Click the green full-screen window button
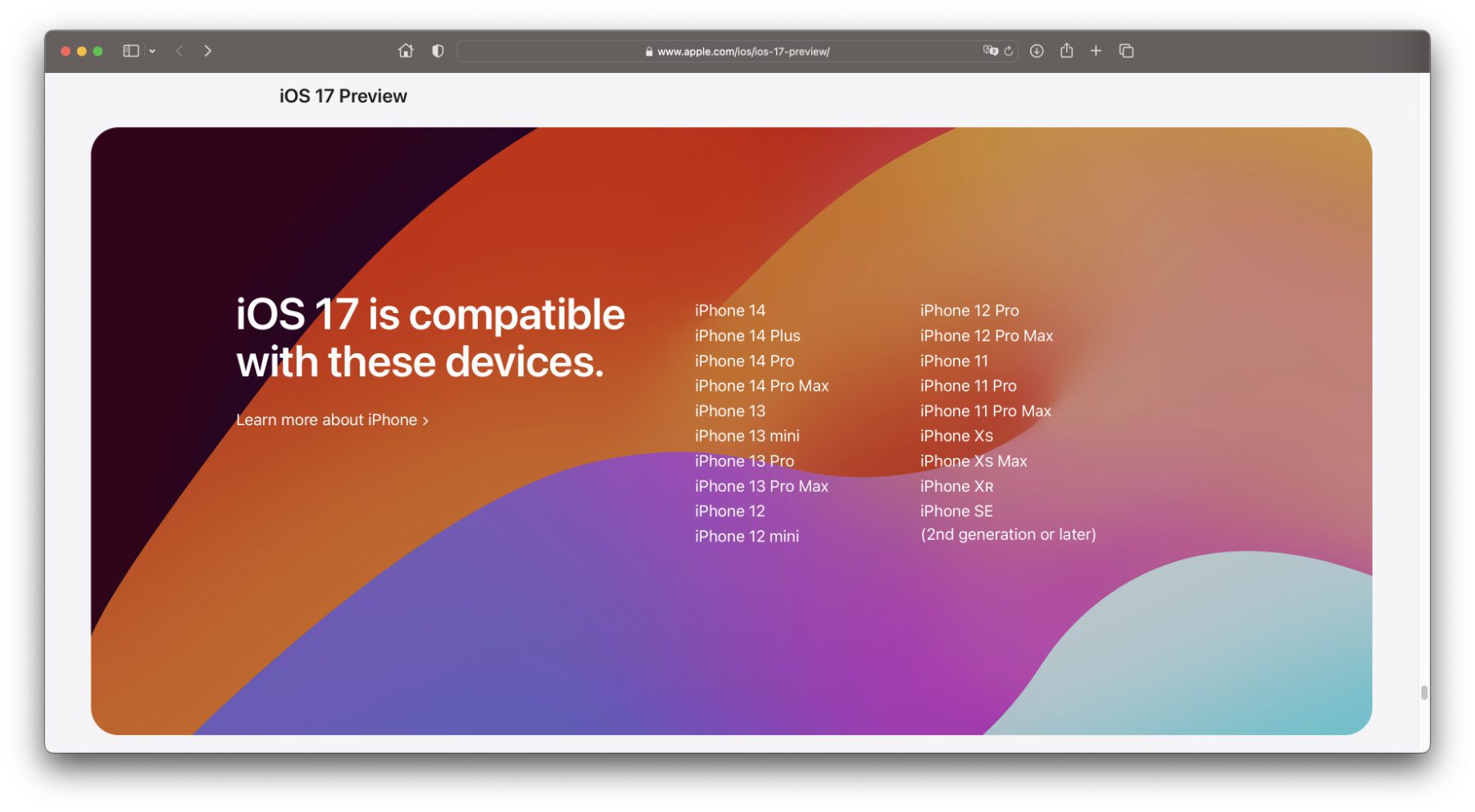Viewport: 1475px width, 812px height. pyautogui.click(x=98, y=51)
